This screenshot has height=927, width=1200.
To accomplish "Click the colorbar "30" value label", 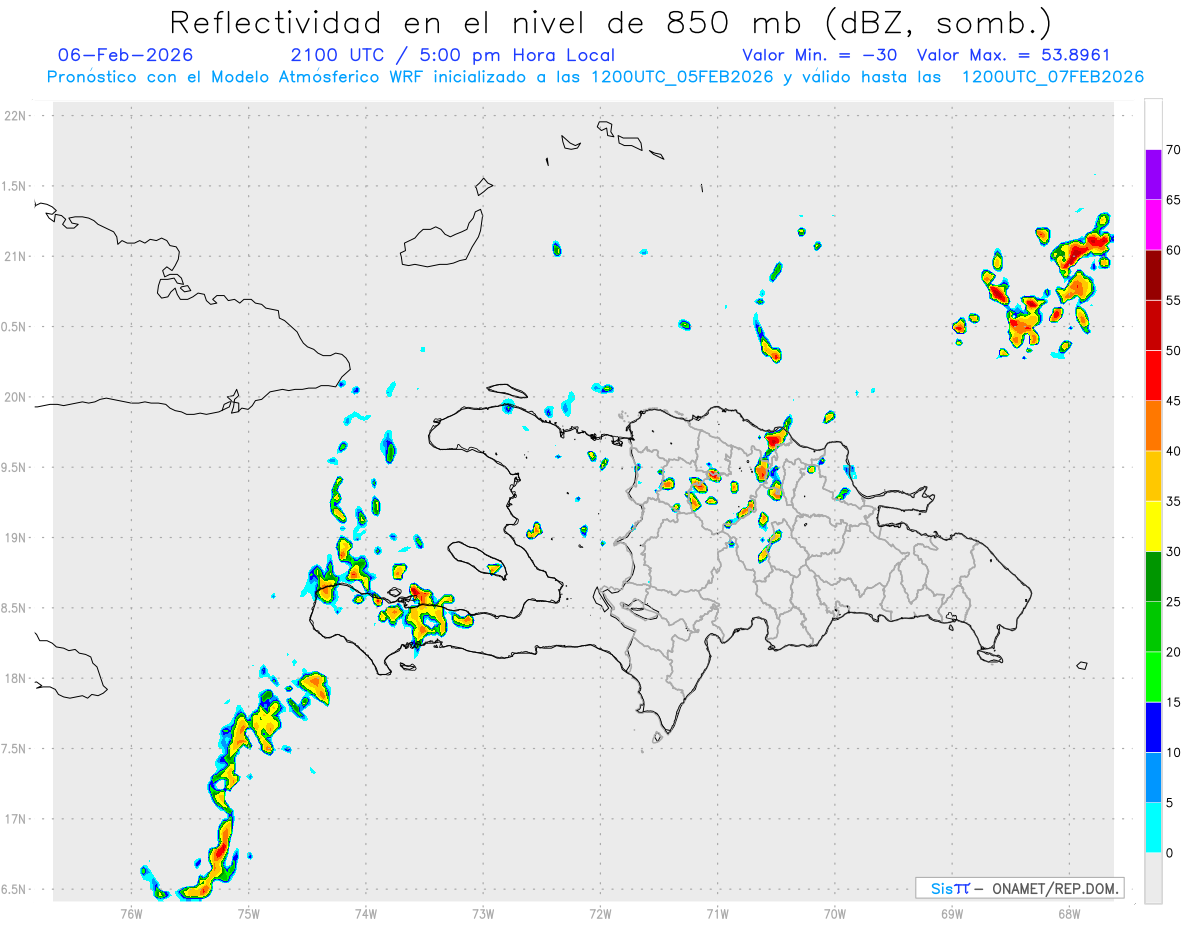I will tap(1174, 552).
